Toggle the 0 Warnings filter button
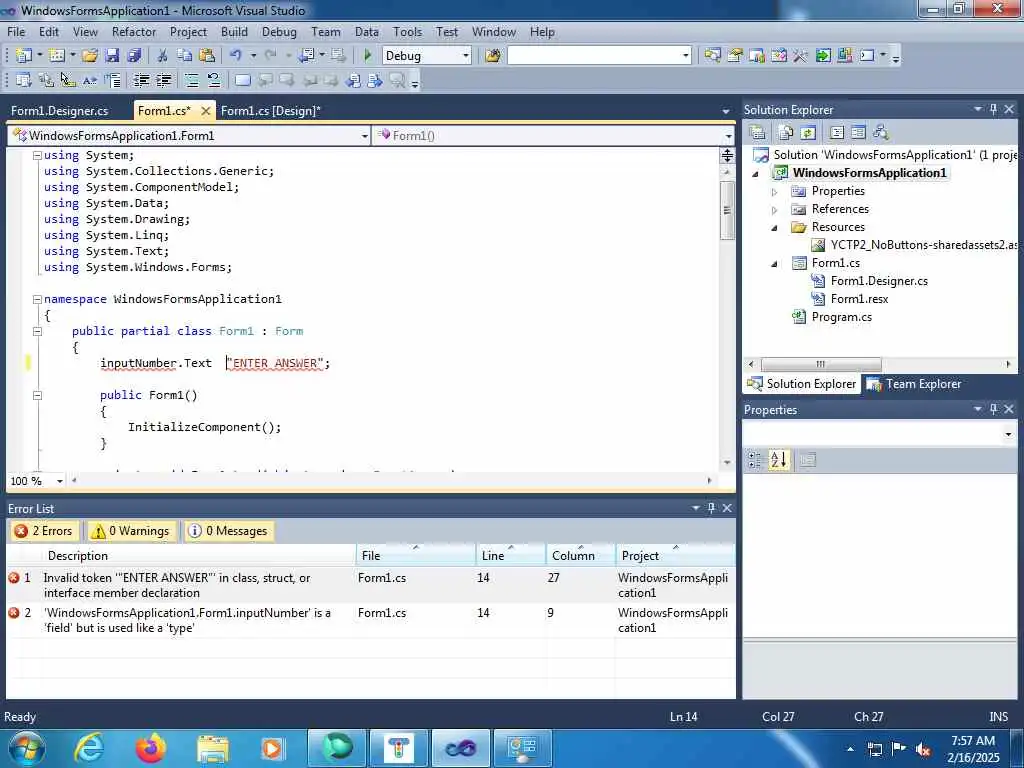 click(x=131, y=531)
